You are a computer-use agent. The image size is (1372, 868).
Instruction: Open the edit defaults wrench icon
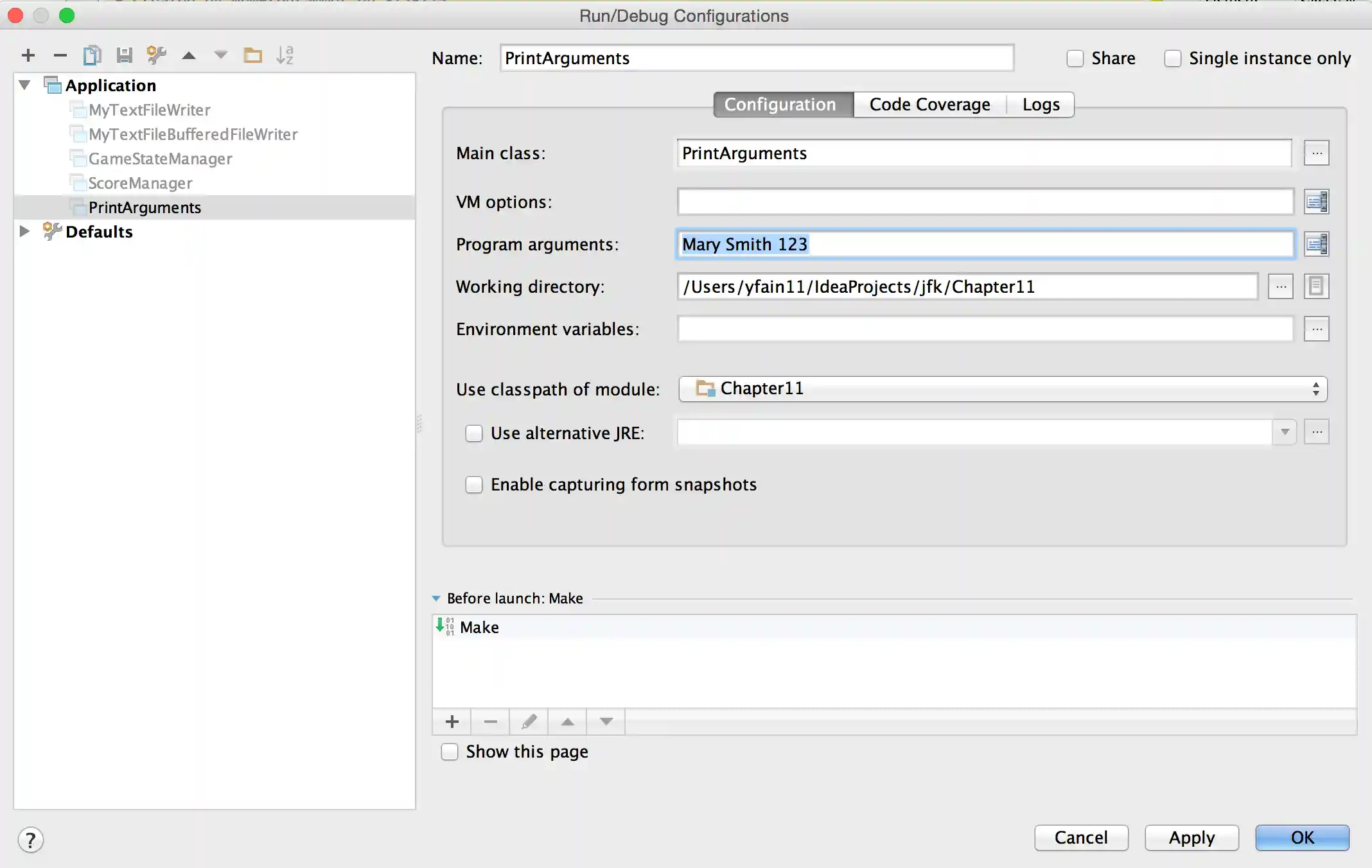coord(156,55)
